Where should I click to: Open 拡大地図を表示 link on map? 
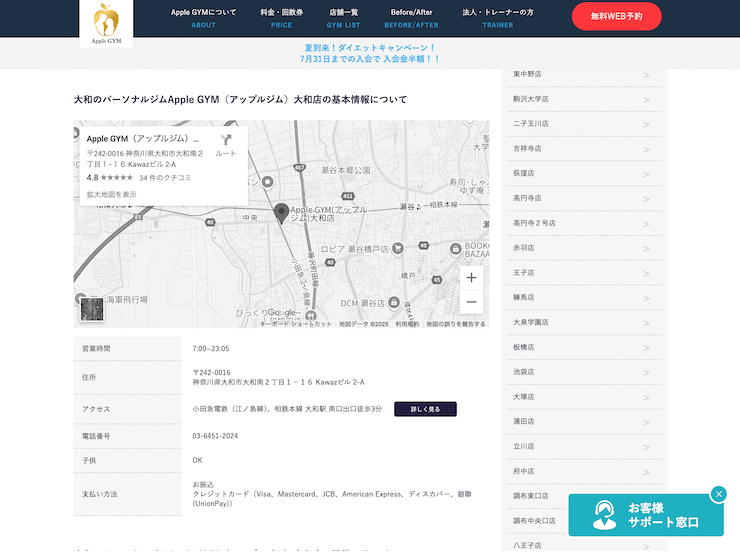coord(111,194)
